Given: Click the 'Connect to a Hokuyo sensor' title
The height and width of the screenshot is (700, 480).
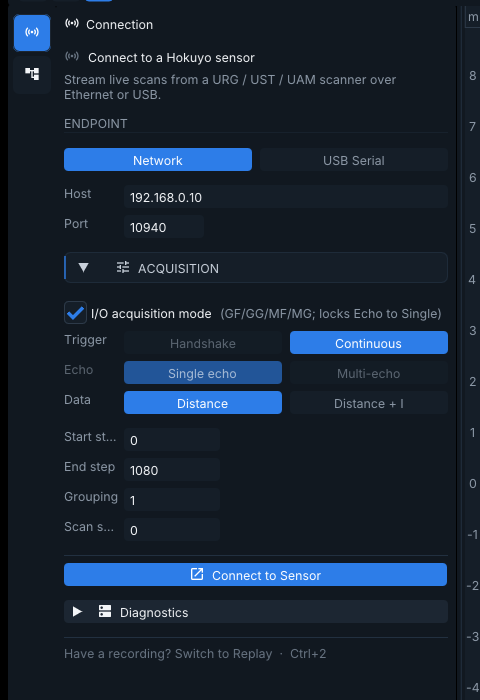Looking at the screenshot, I should coord(171,58).
